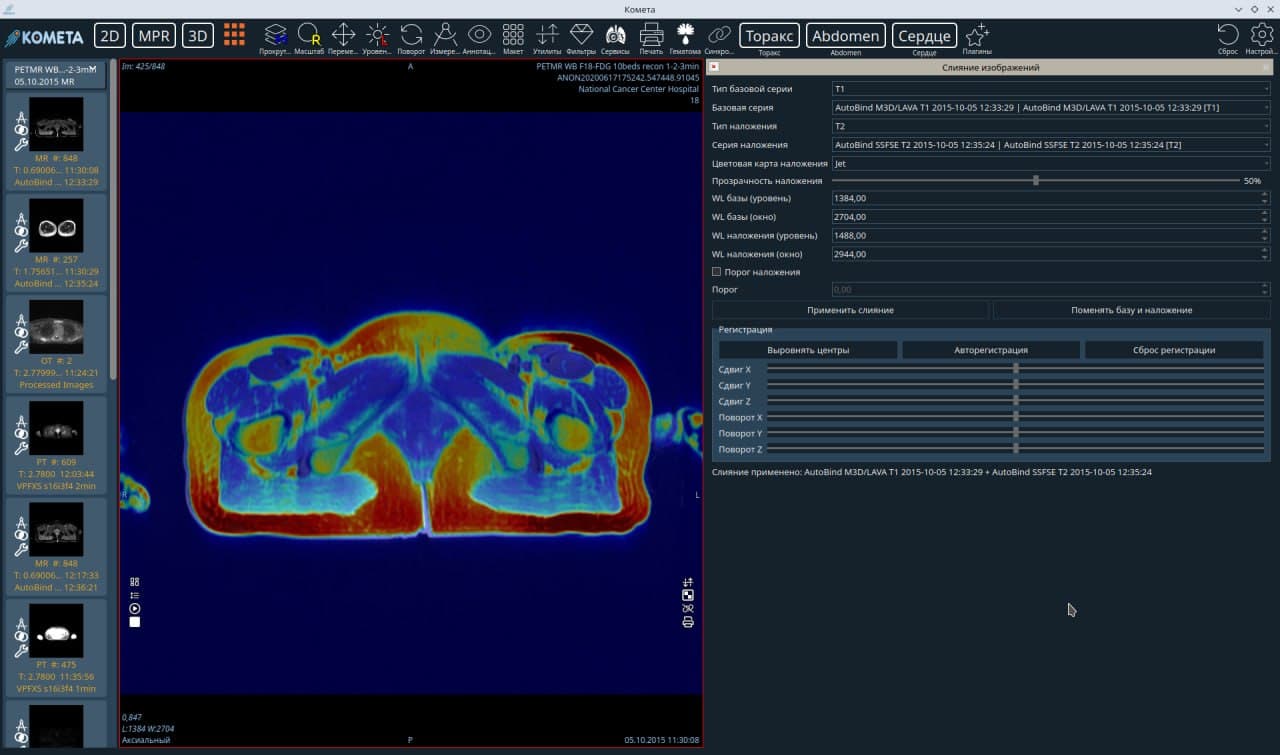Activate the Поворот rotate tool

[411, 36]
